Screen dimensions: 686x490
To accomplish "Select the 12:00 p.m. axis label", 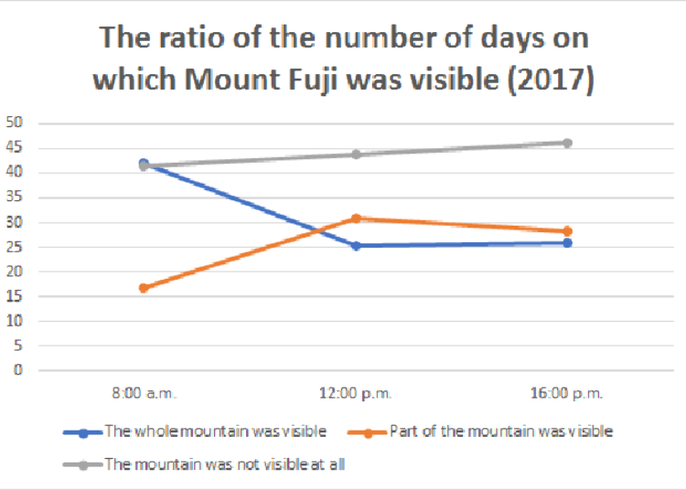I will [x=356, y=392].
